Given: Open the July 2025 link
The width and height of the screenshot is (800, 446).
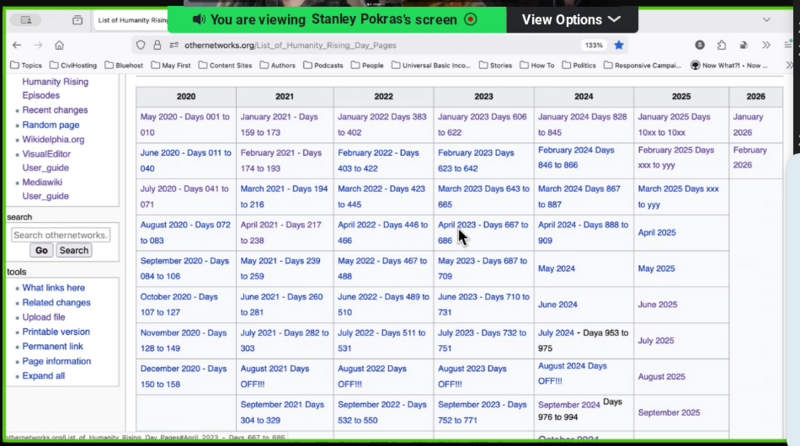Looking at the screenshot, I should tap(656, 340).
